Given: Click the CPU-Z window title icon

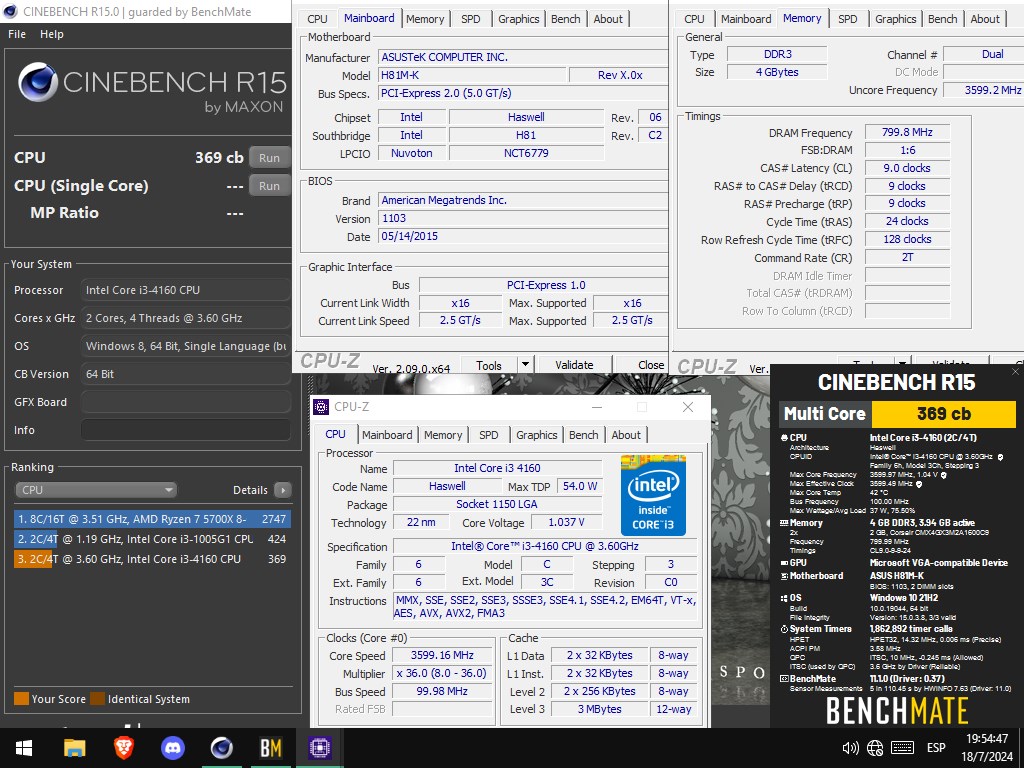Looking at the screenshot, I should pyautogui.click(x=321, y=407).
